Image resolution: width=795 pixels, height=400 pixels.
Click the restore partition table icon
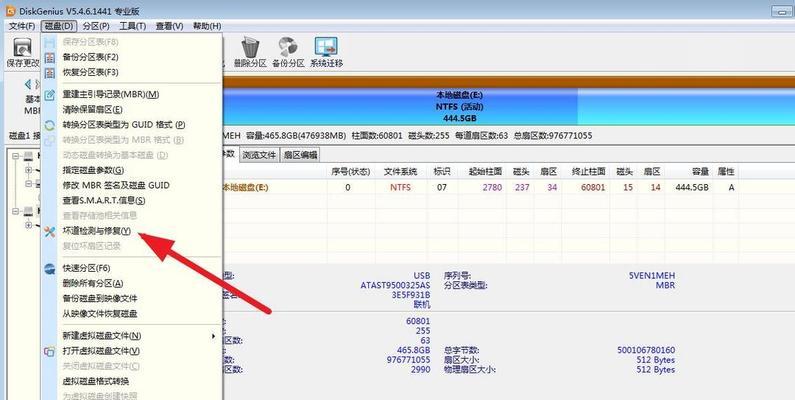50,73
